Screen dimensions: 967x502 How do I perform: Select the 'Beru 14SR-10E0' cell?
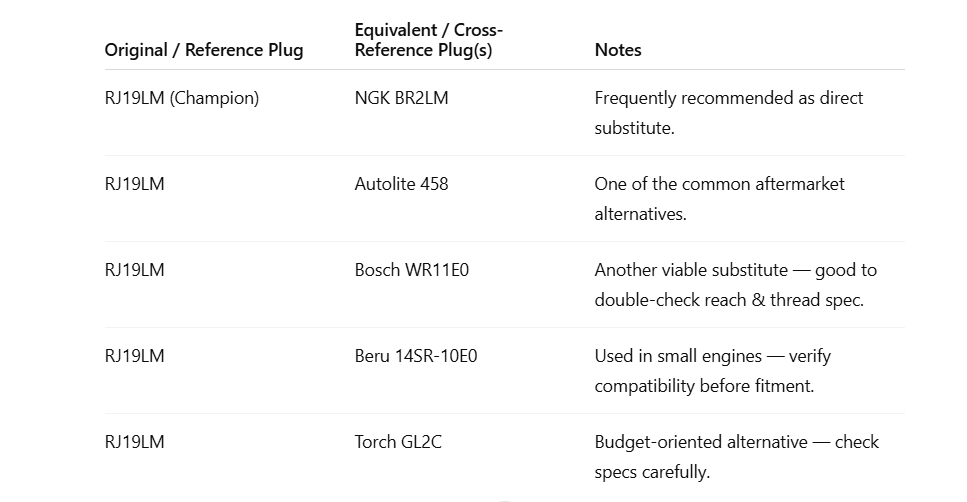click(415, 356)
